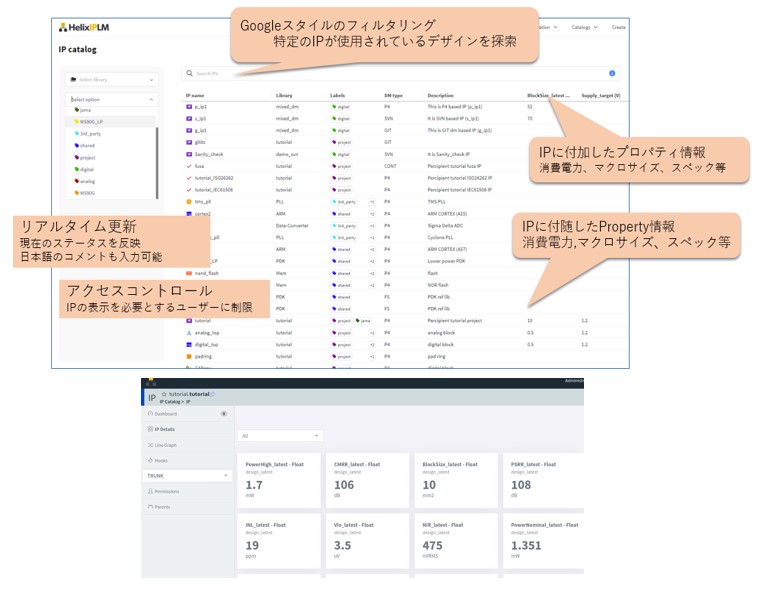The height and width of the screenshot is (604, 767).
Task: Follow the IP Catalog breadcrumb link
Action: tap(170, 402)
